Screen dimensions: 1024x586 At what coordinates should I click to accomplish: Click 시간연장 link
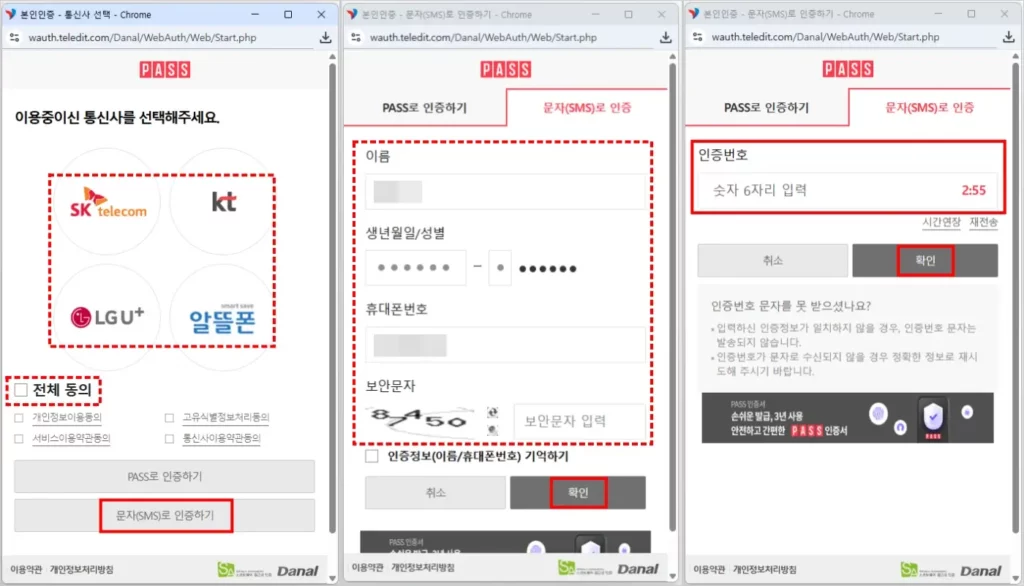(x=941, y=222)
